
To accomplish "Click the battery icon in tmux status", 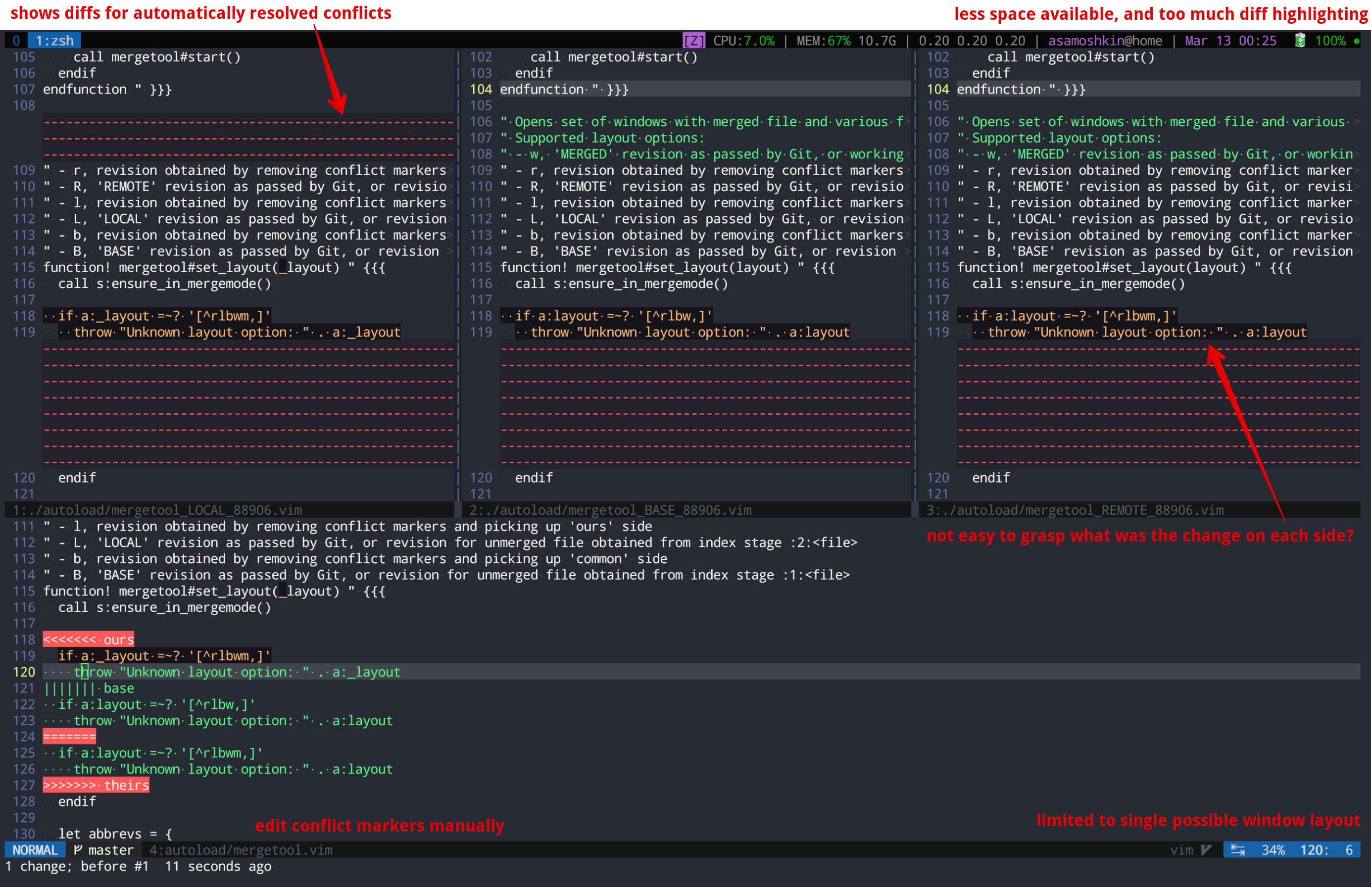I will (x=1299, y=40).
